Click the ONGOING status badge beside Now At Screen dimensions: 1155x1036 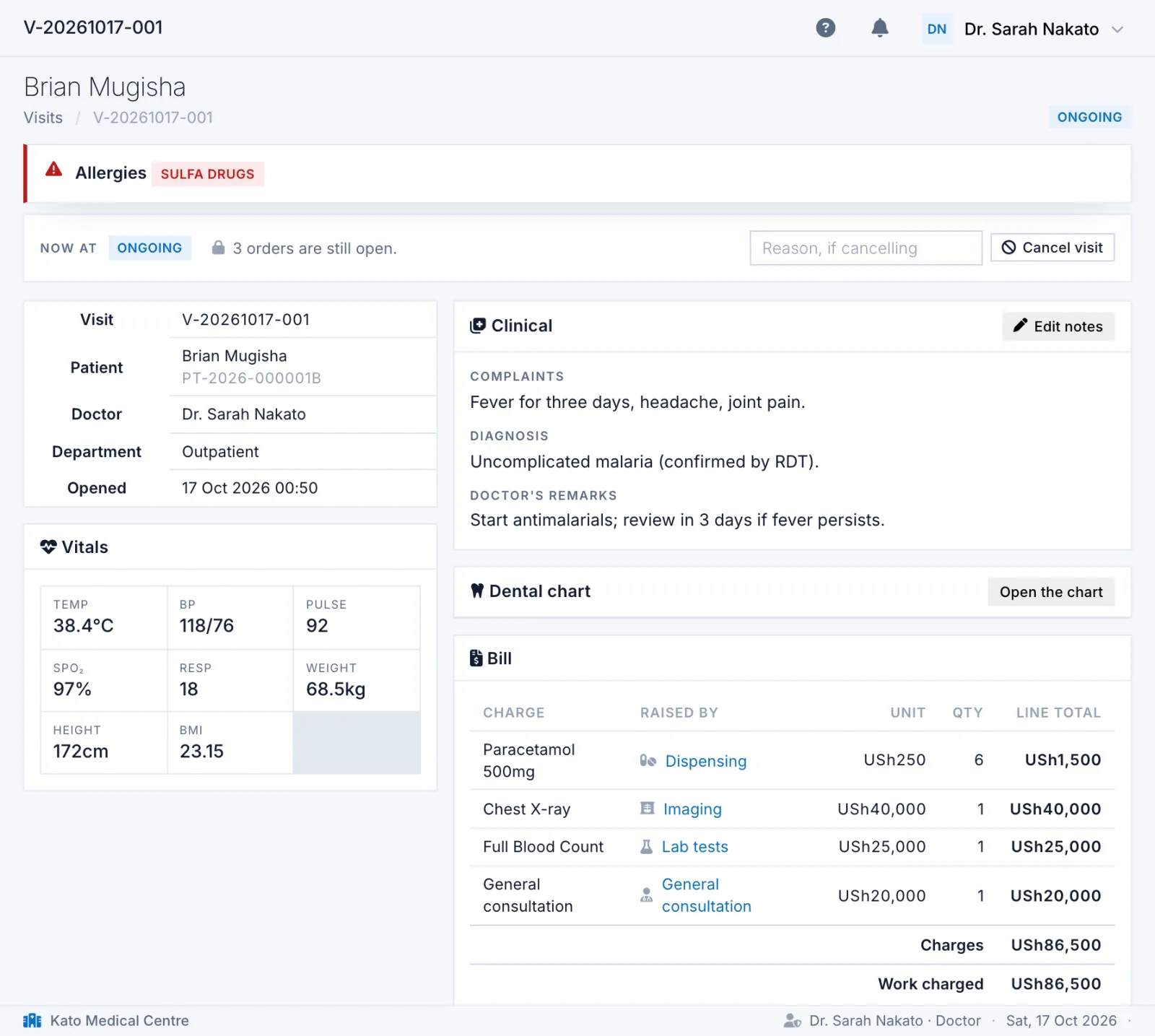149,248
